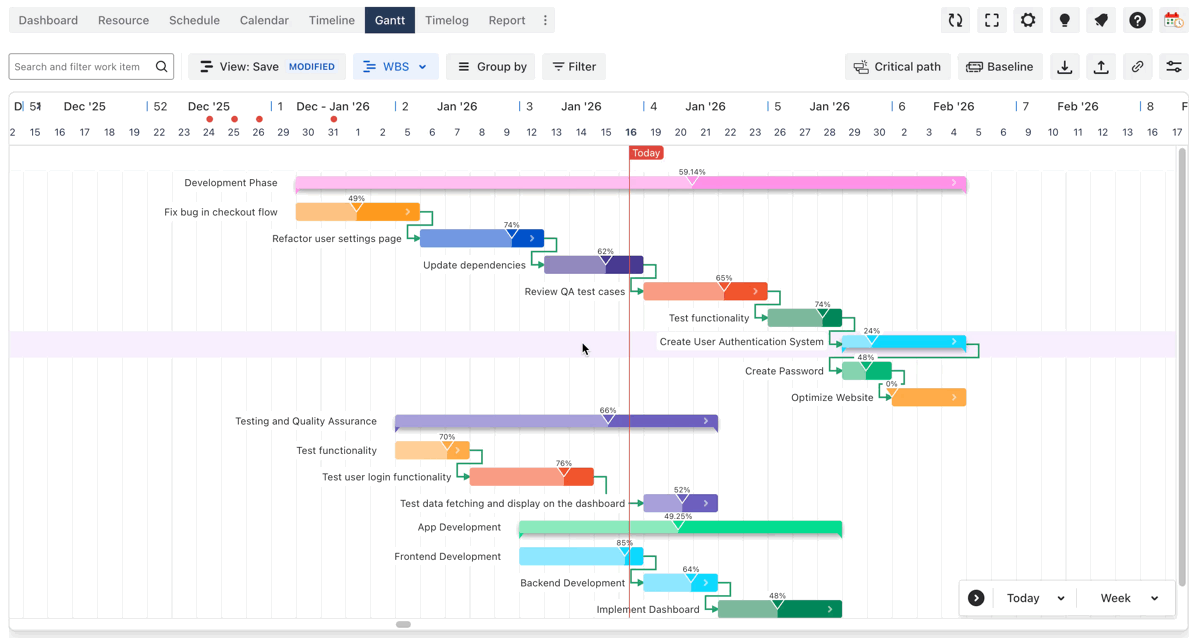This screenshot has height=638, width=1200.
Task: Enter fullscreen mode
Action: [x=991, y=20]
